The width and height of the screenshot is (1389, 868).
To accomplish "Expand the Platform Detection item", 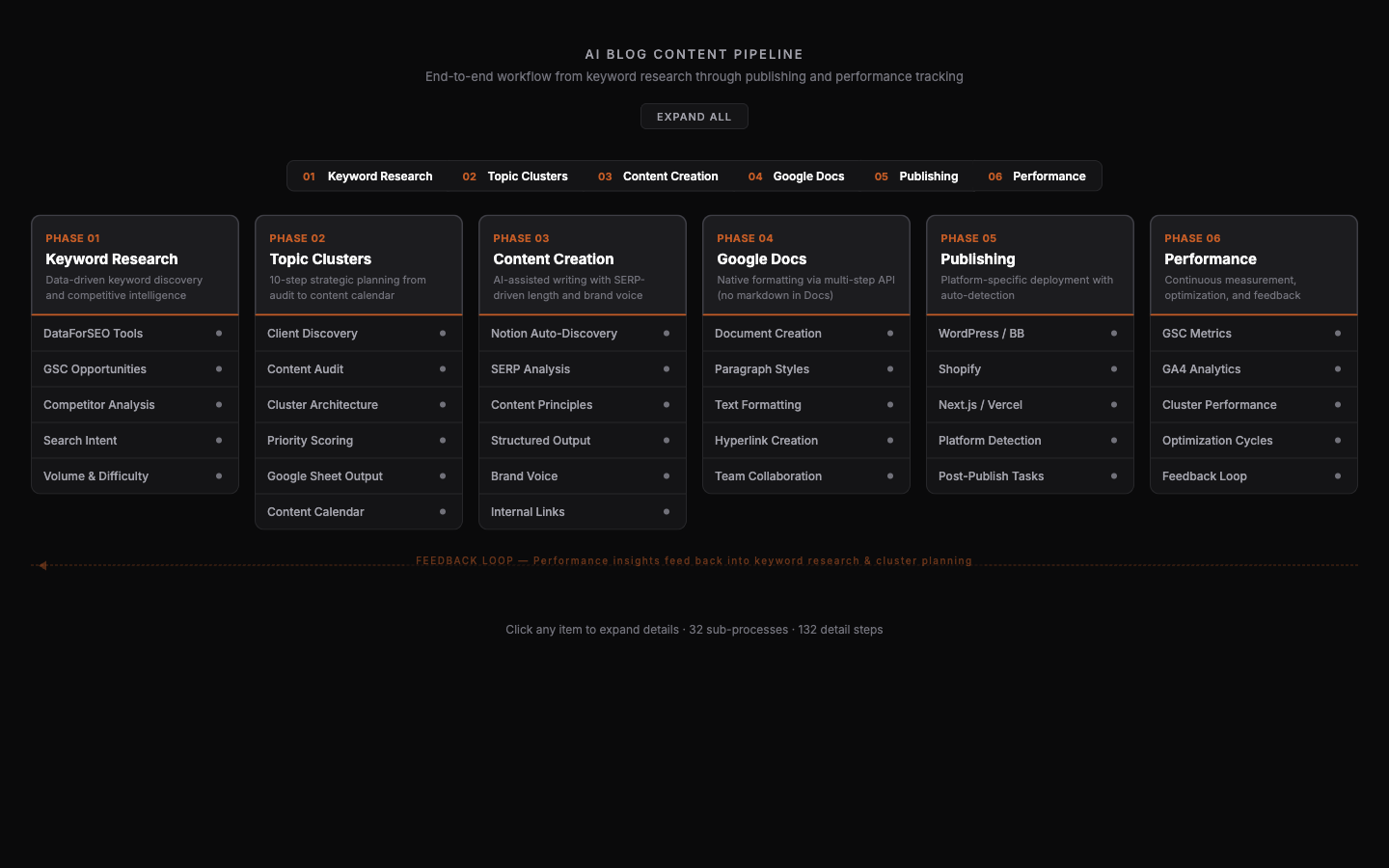I will tap(990, 441).
